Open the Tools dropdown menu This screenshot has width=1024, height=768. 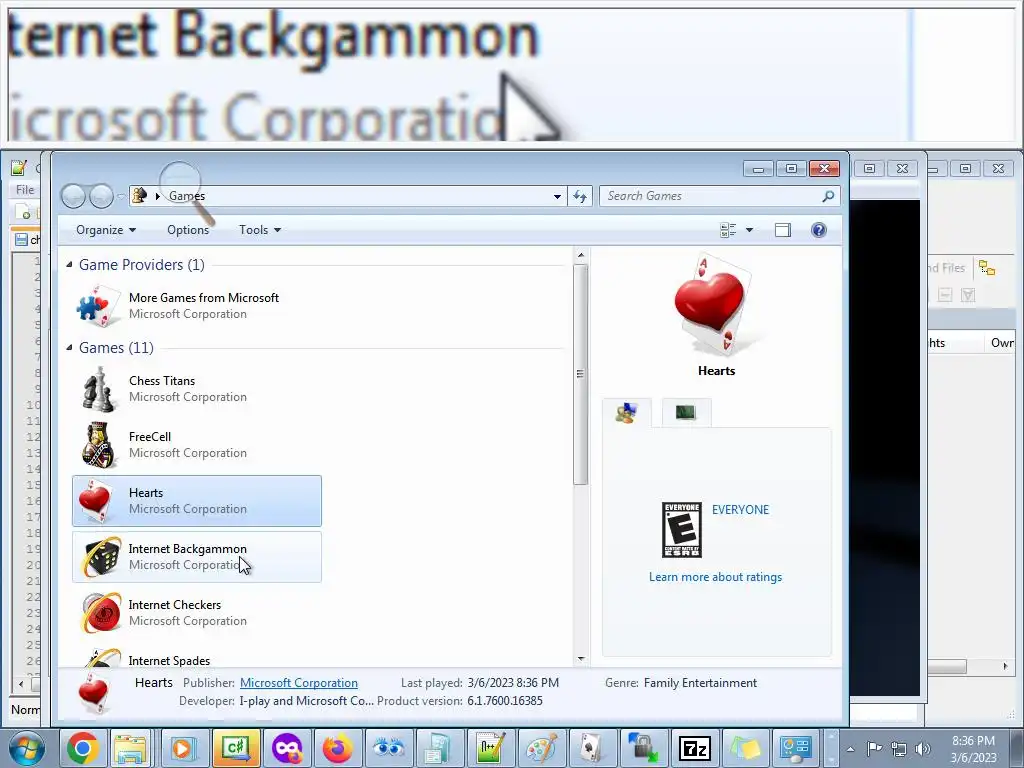click(x=259, y=230)
